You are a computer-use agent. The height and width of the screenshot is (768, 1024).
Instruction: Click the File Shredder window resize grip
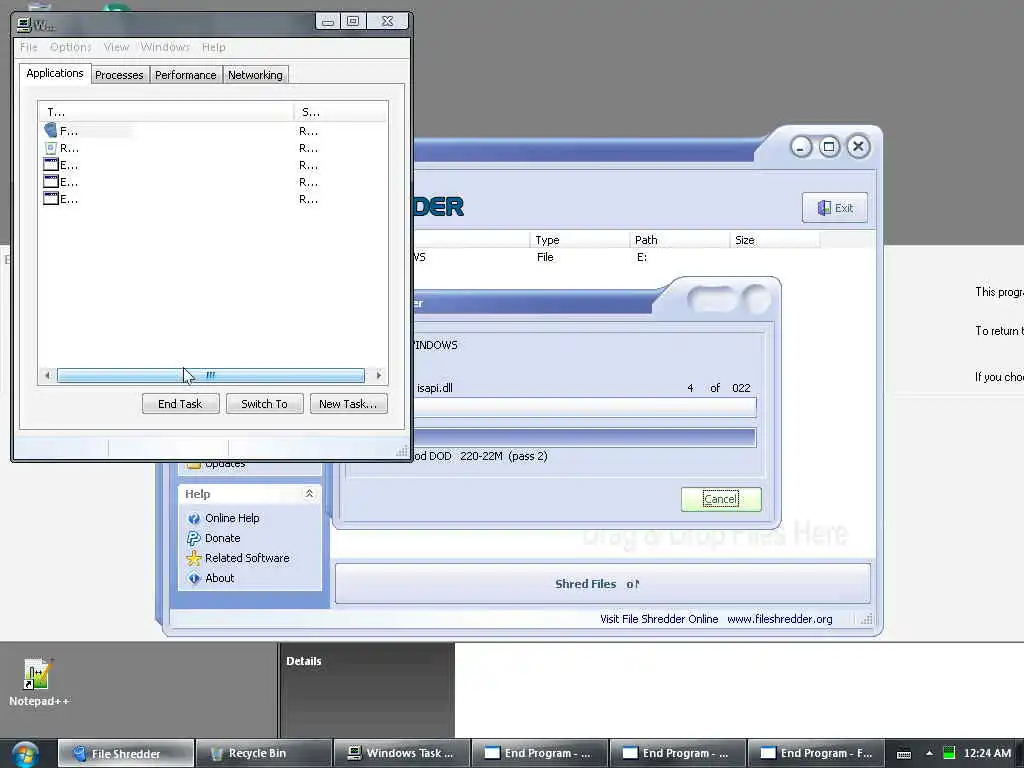pos(866,619)
